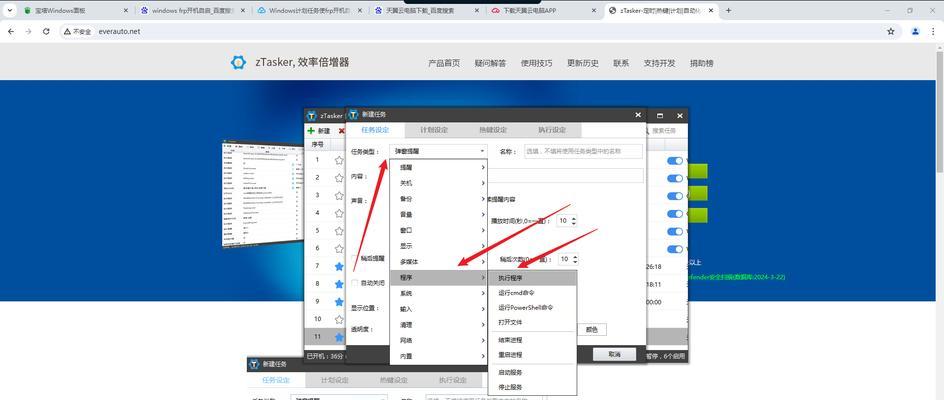The height and width of the screenshot is (400, 944).
Task: Toggle the enable switch for task 3
Action: pos(675,196)
